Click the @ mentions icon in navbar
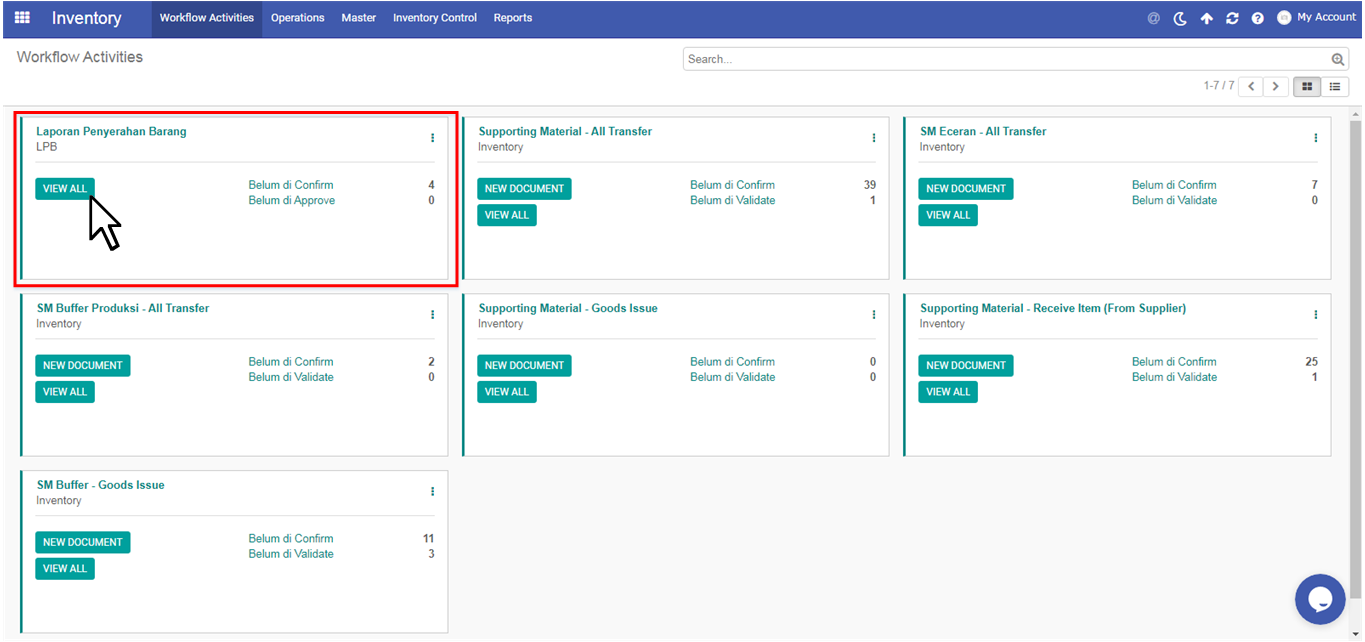1365x642 pixels. [1153, 18]
